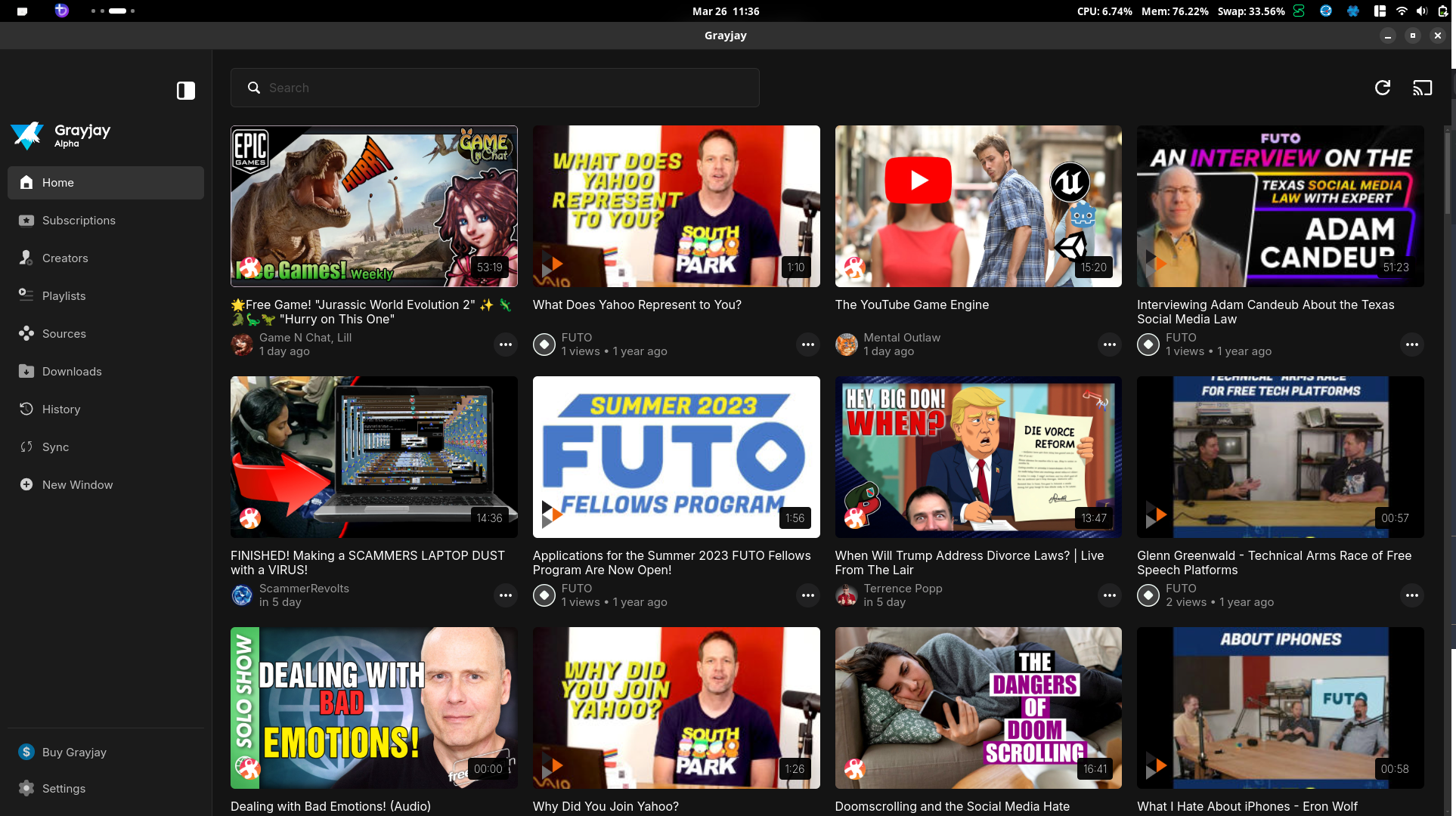Open options for Adam Candeub interview video

1412,345
